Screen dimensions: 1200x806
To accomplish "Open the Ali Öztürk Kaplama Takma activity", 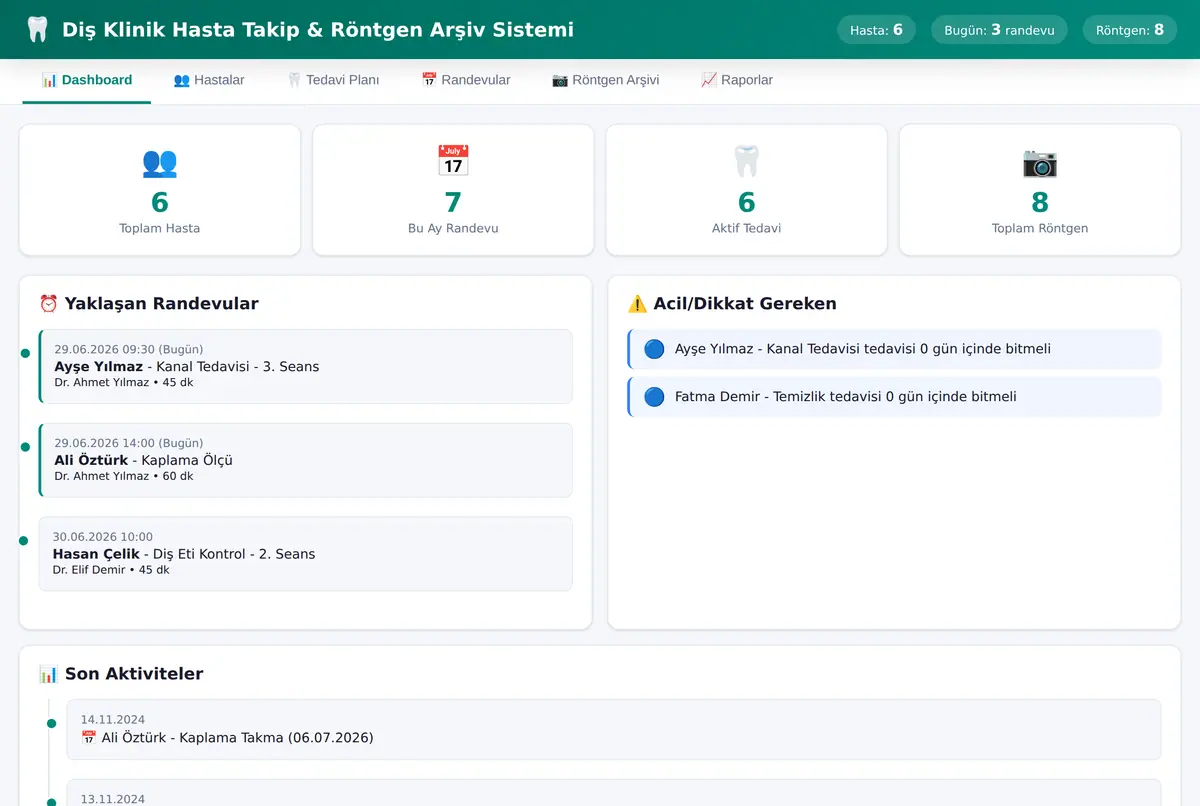I will click(x=614, y=729).
